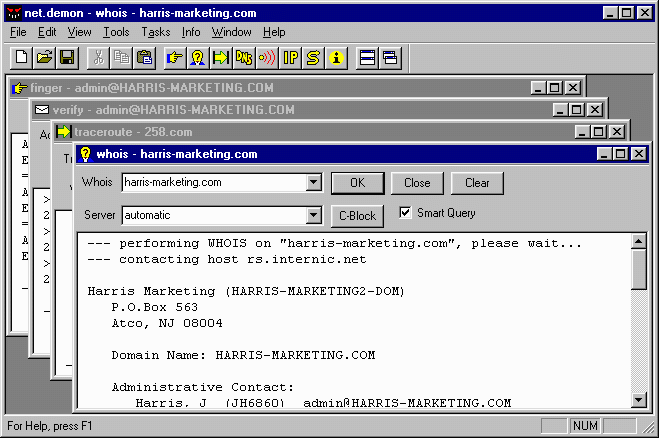Image resolution: width=659 pixels, height=438 pixels.
Task: Click the Save floppy disk icon
Action: (x=67, y=58)
